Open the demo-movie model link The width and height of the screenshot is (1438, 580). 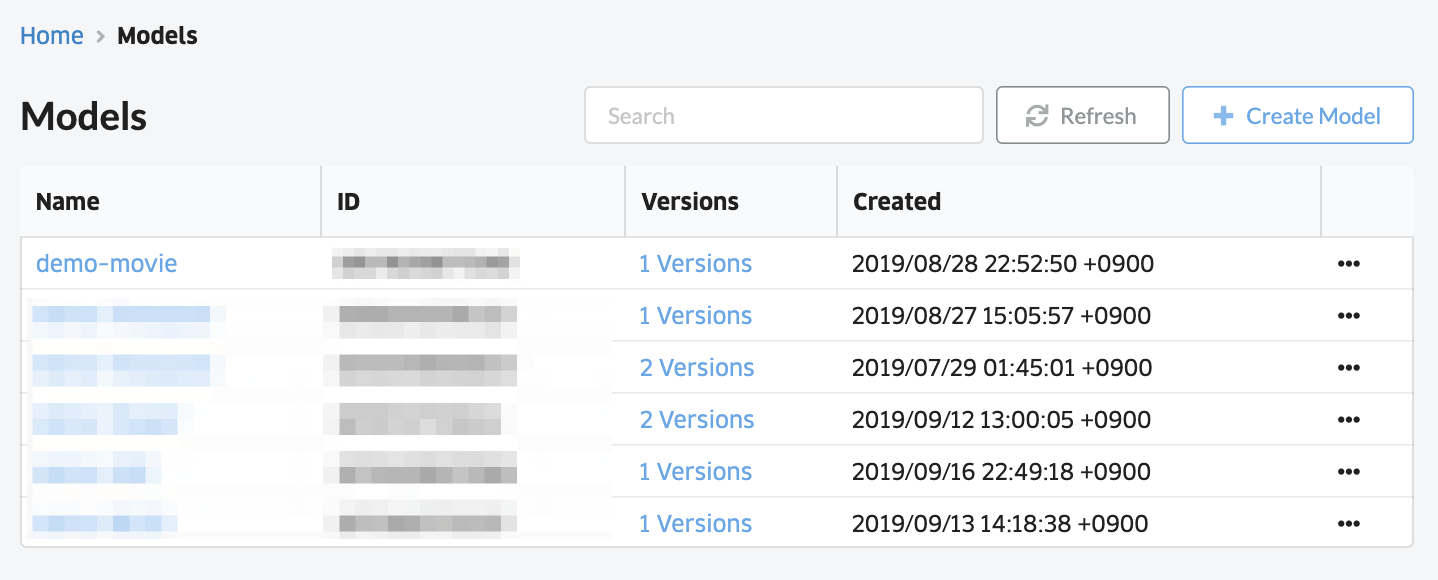click(107, 264)
